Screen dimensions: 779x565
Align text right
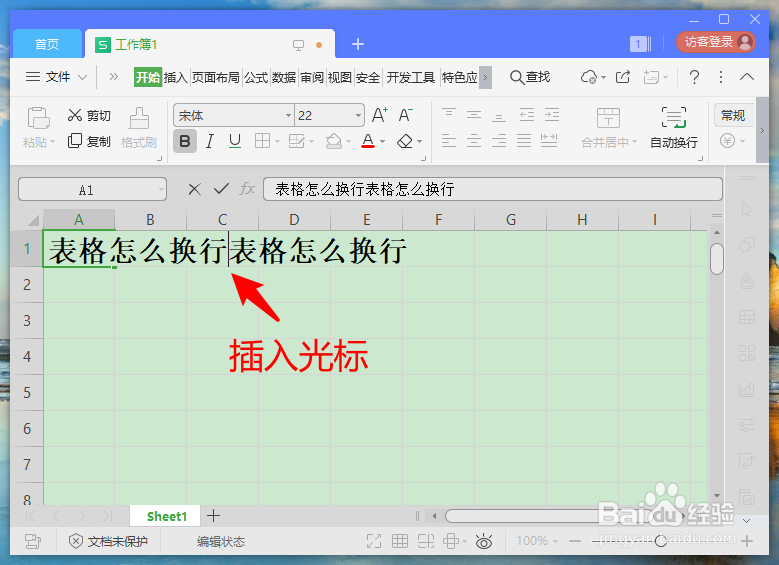click(x=499, y=141)
